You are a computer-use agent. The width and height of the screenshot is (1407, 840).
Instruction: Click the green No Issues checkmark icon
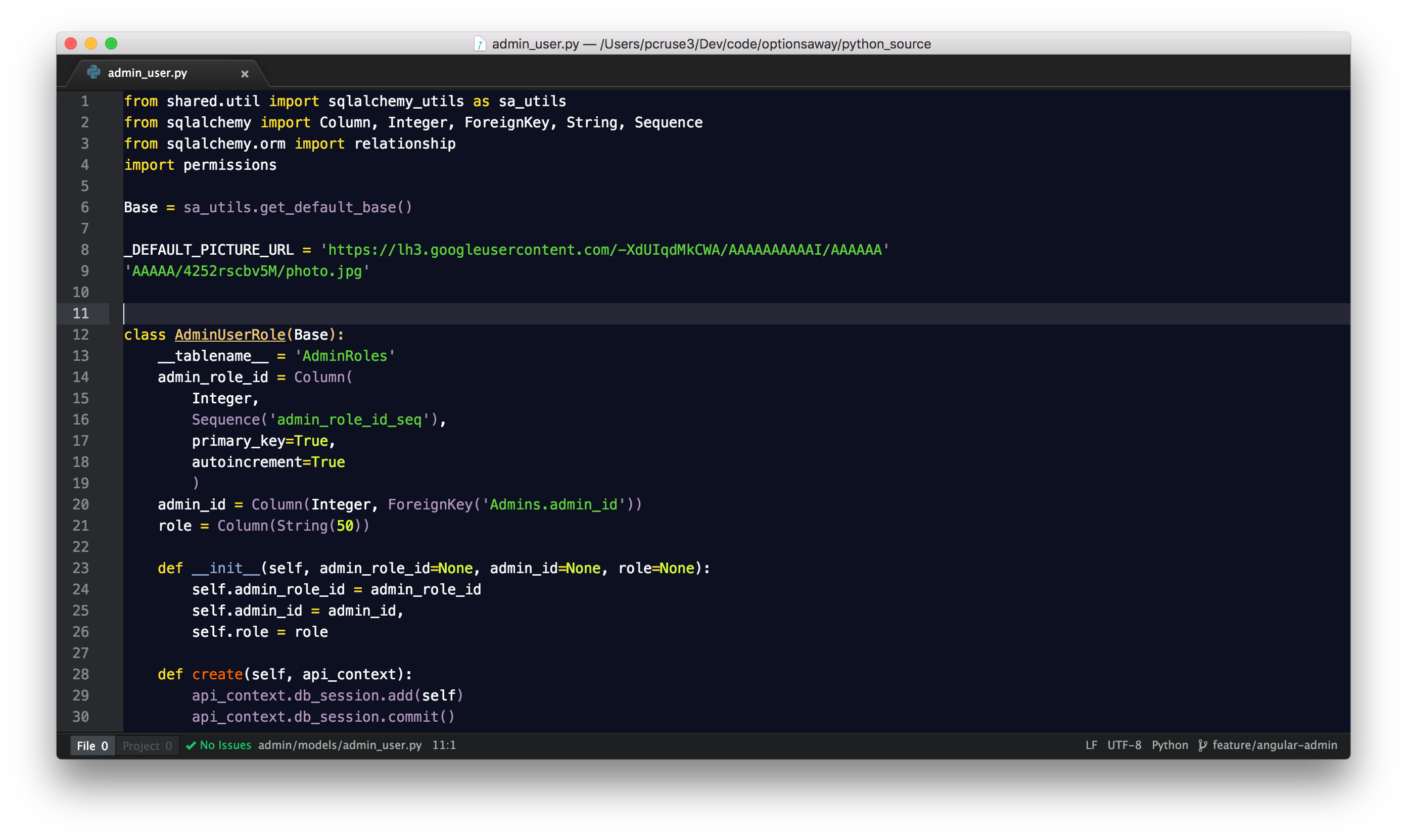[192, 745]
